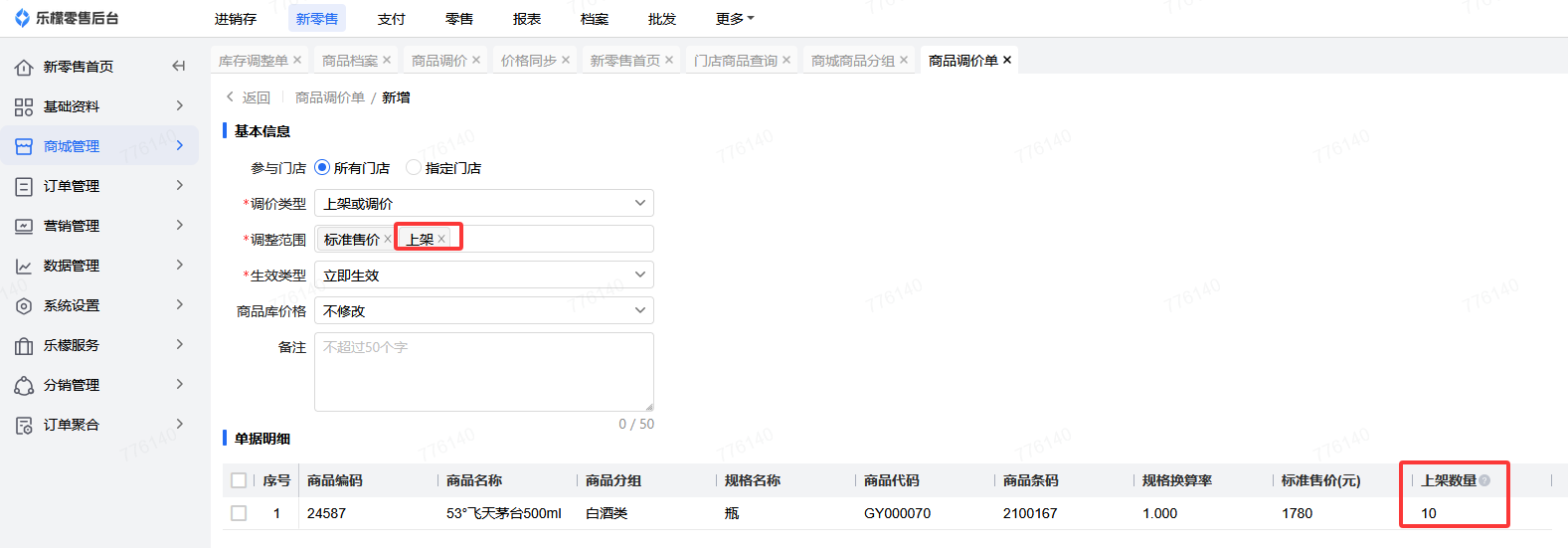Screen dimensions: 1568x548
Task: Click the 乐檬零售后台 logo icon
Action: click(x=22, y=18)
